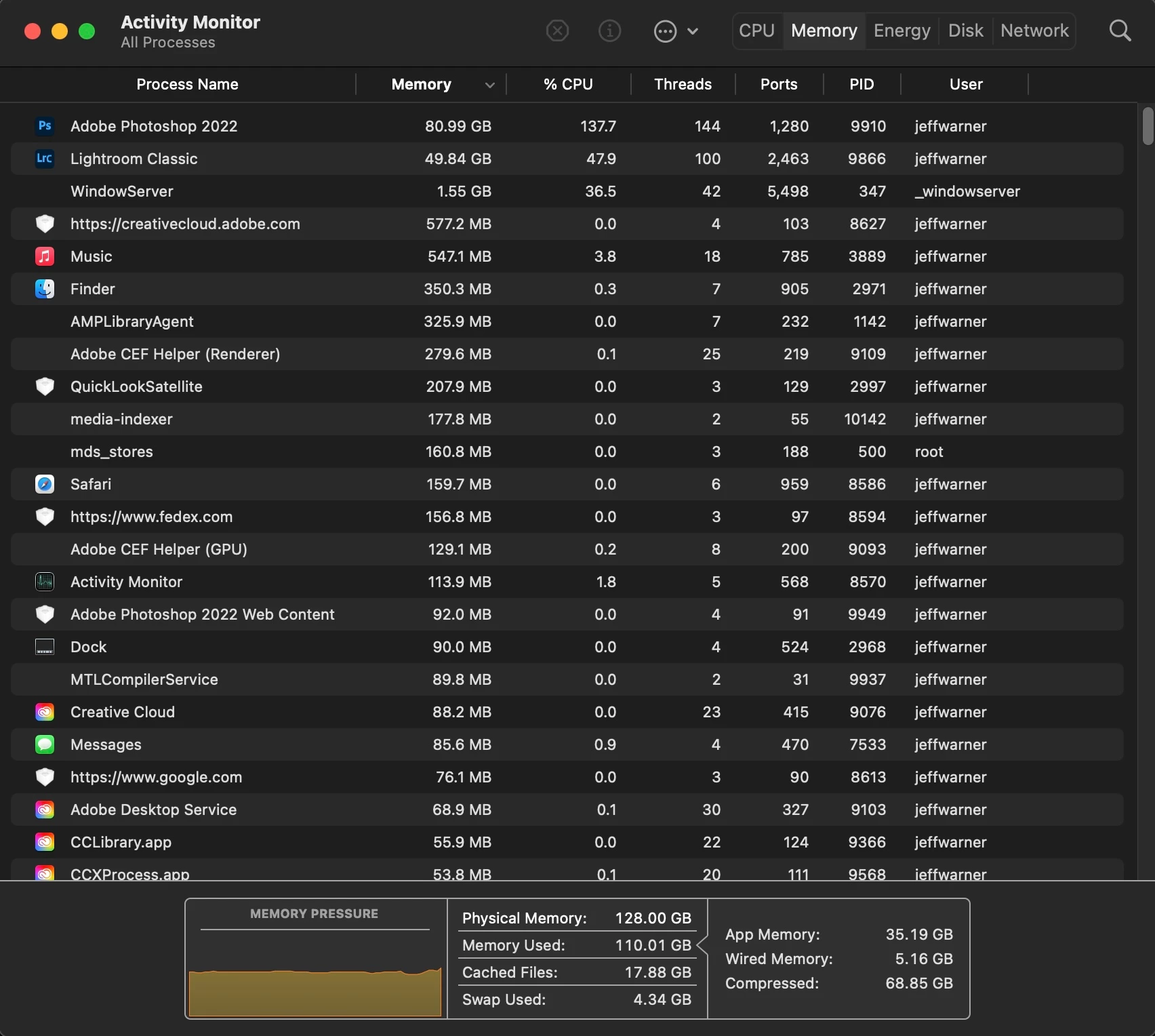Click the Adobe Photoshop 2022 Ps icon

(x=45, y=126)
